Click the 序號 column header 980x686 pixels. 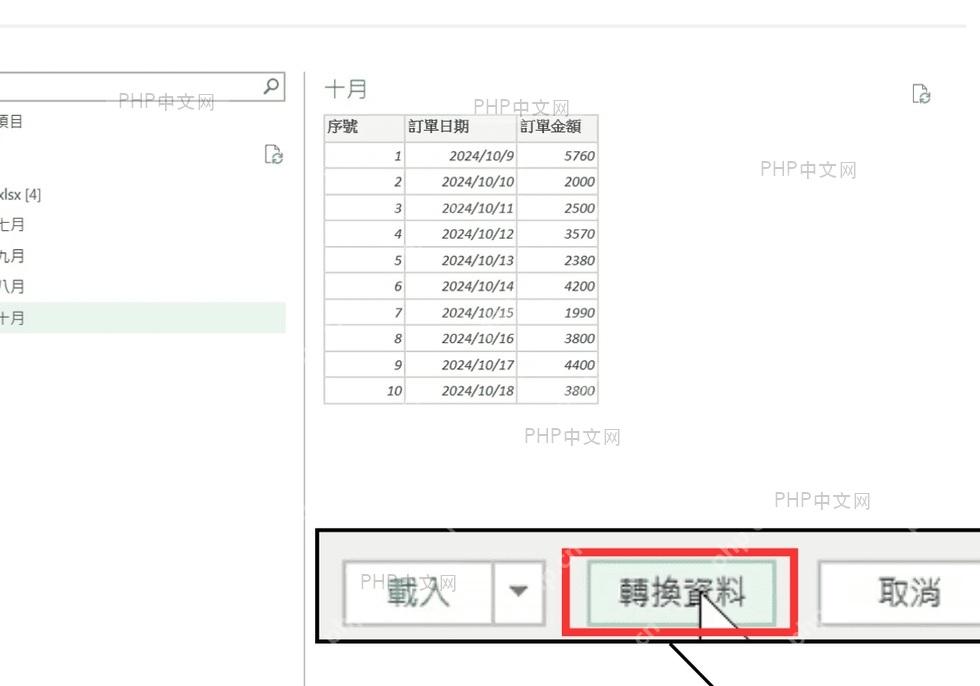pos(364,127)
